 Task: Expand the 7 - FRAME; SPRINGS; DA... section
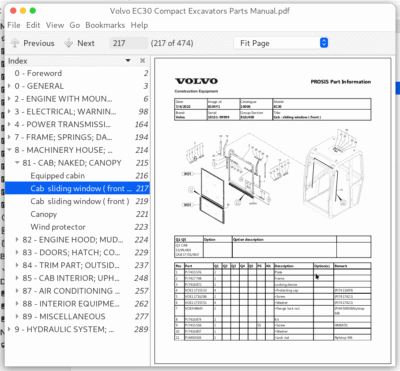[9, 137]
